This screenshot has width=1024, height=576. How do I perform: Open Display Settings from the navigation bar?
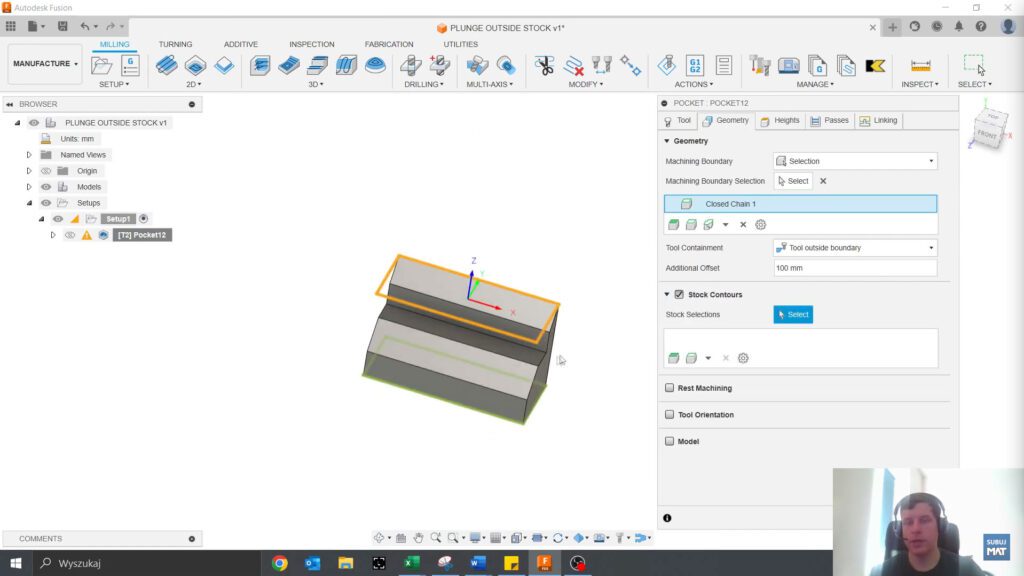[475, 538]
